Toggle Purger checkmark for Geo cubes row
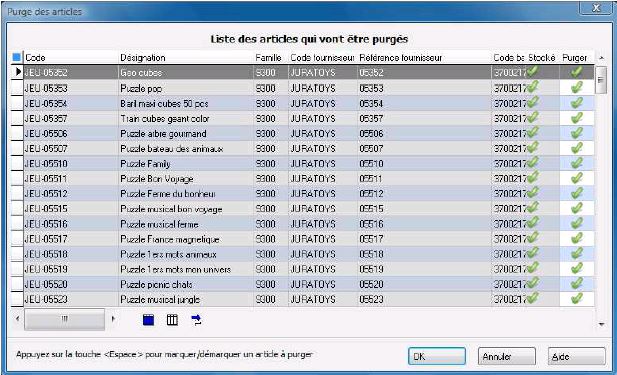This screenshot has height=375, width=617. point(576,72)
